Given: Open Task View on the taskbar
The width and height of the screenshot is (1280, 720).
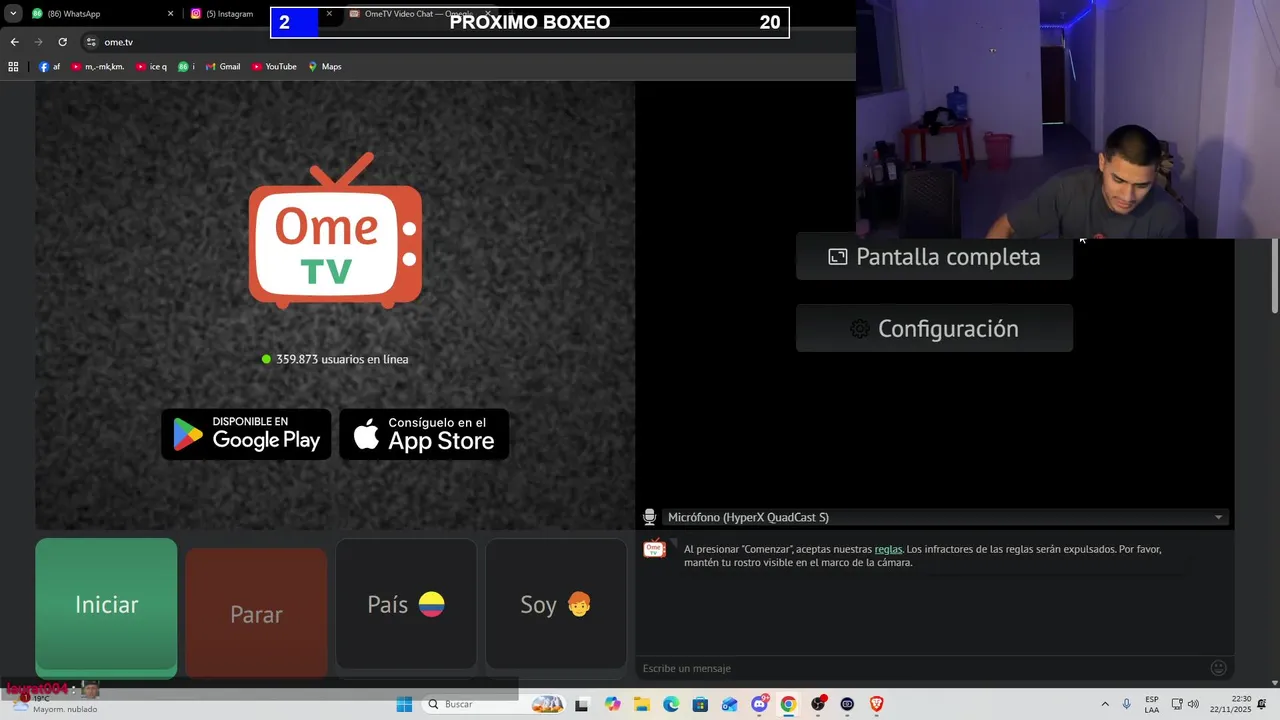Looking at the screenshot, I should coord(582,704).
